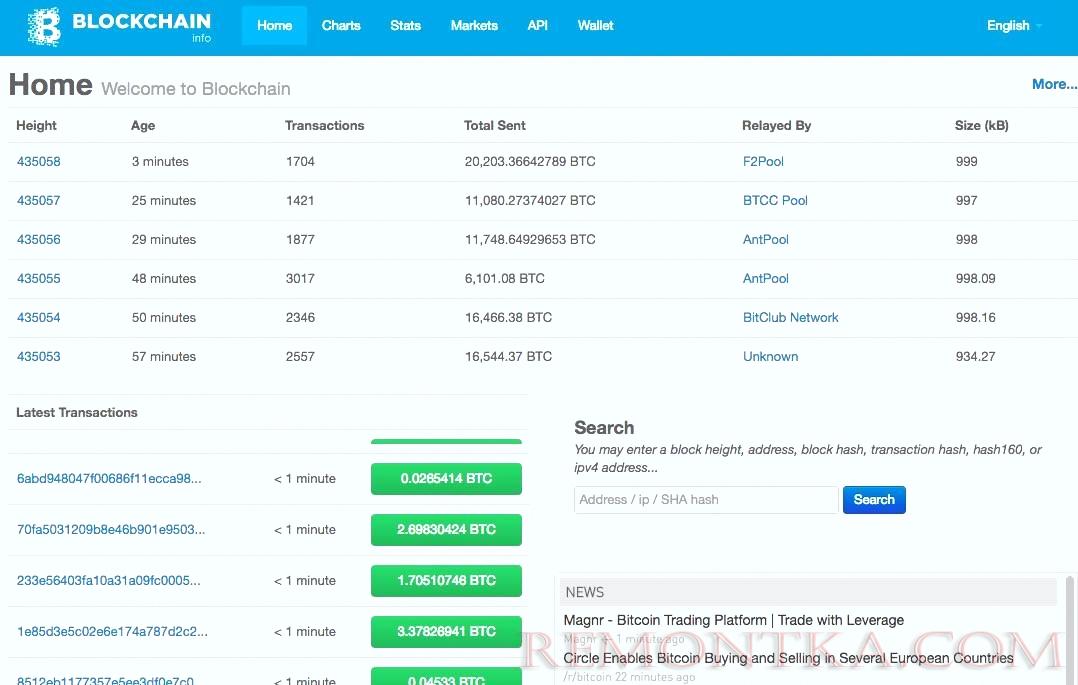1078x685 pixels.
Task: Open transaction 1e85d3e5c02e6e174a787d2c2...
Action: 112,631
